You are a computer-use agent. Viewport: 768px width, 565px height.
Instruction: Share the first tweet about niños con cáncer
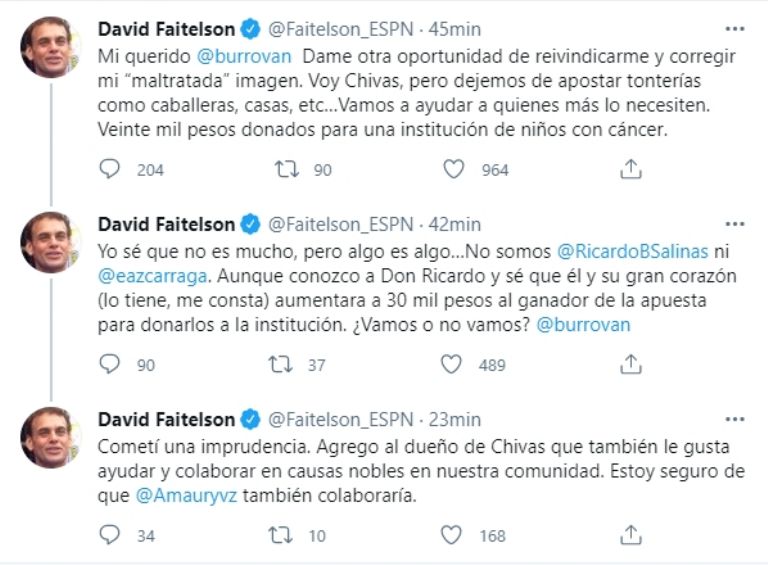pyautogui.click(x=630, y=170)
